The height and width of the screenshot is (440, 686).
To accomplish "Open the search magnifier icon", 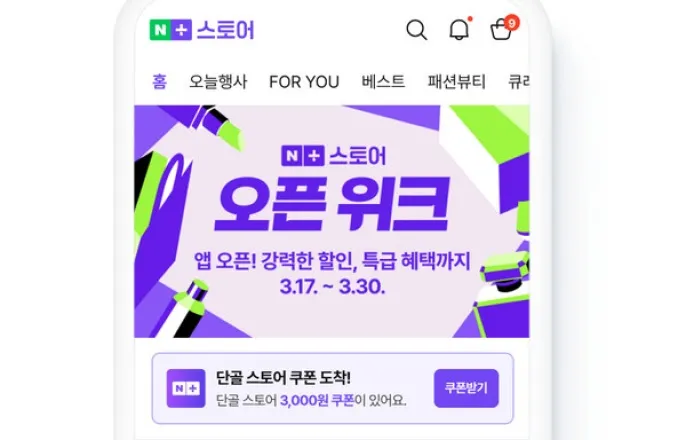I will [416, 30].
